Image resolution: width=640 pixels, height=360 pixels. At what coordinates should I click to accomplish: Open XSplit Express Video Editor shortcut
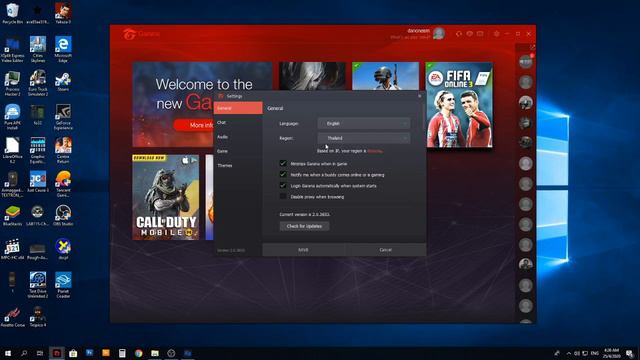pos(12,49)
